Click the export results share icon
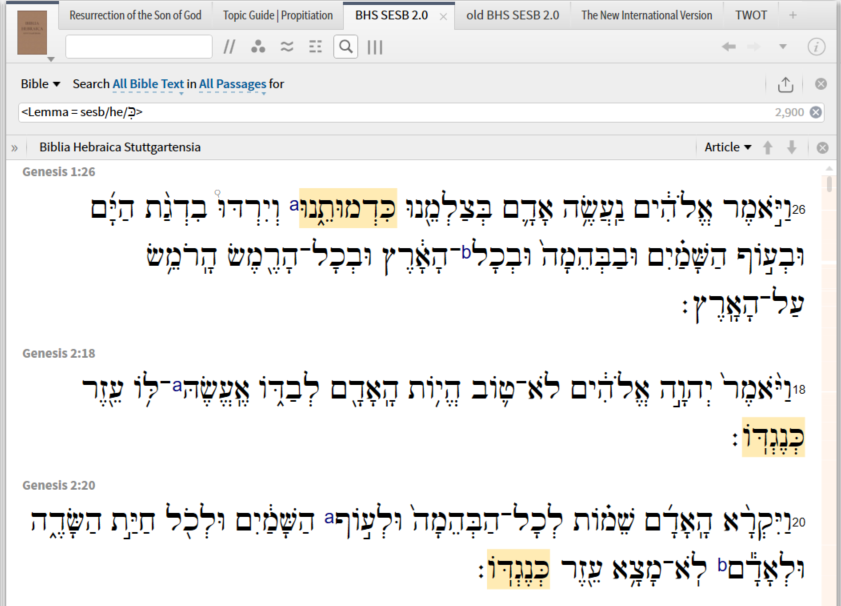The image size is (841, 606). pyautogui.click(x=785, y=84)
